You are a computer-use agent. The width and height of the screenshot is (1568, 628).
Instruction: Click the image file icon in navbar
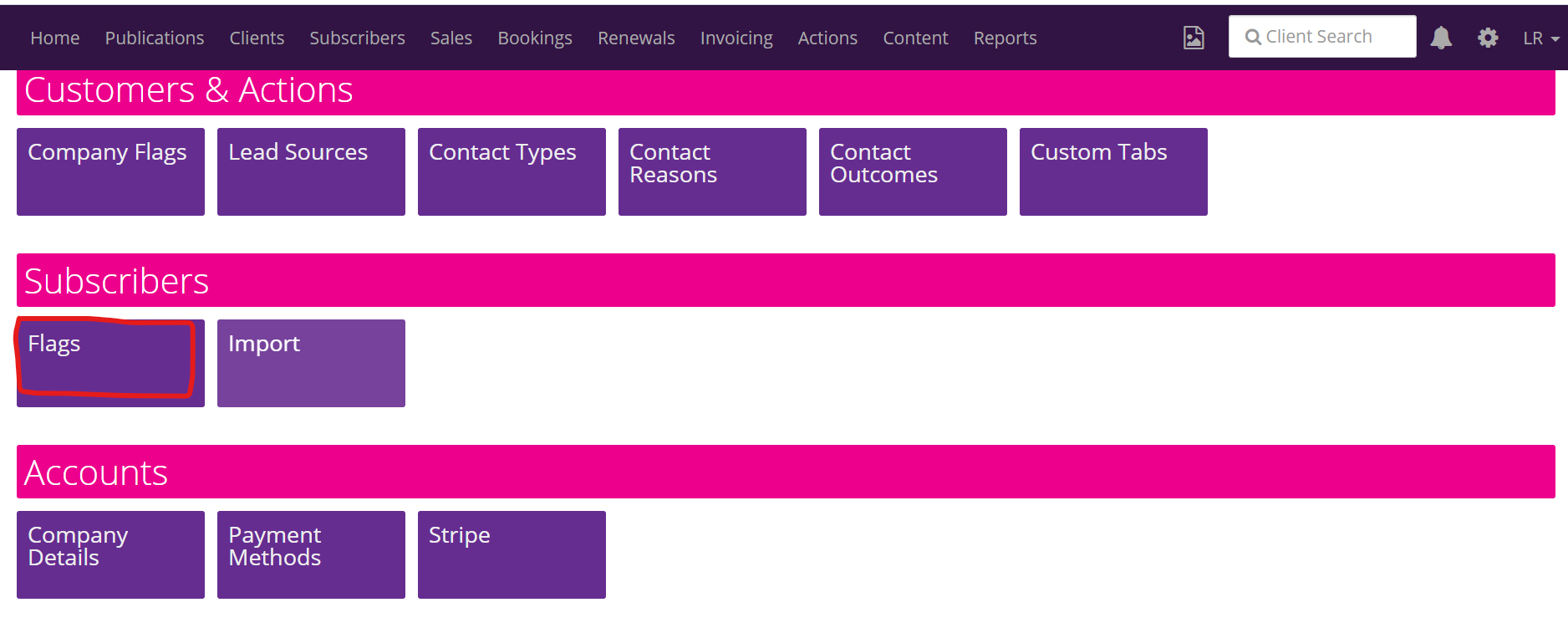tap(1194, 38)
